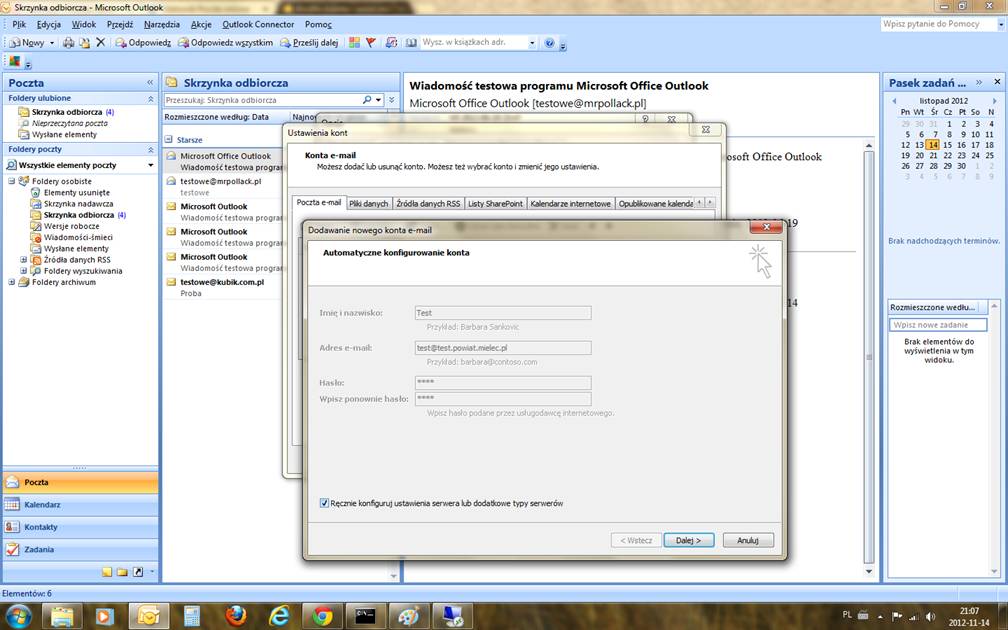
Task: Click the 'Przeszukaj: Skrzynka odbiorcza' search field
Action: 263,100
